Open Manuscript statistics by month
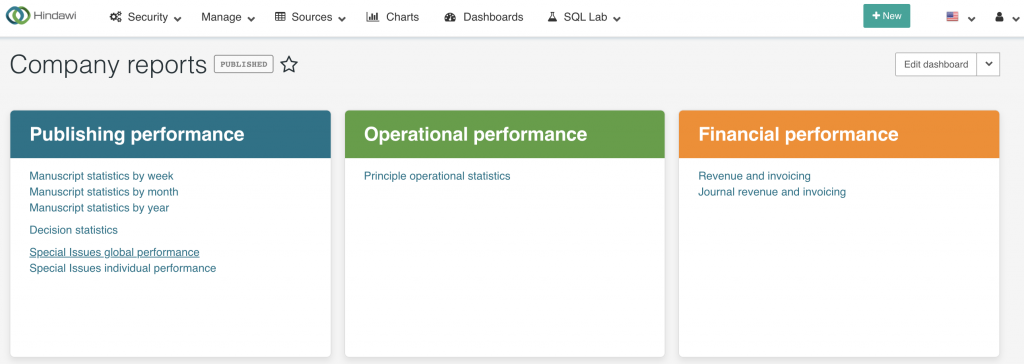Viewport: 1024px width, 364px height. pyautogui.click(x=104, y=192)
